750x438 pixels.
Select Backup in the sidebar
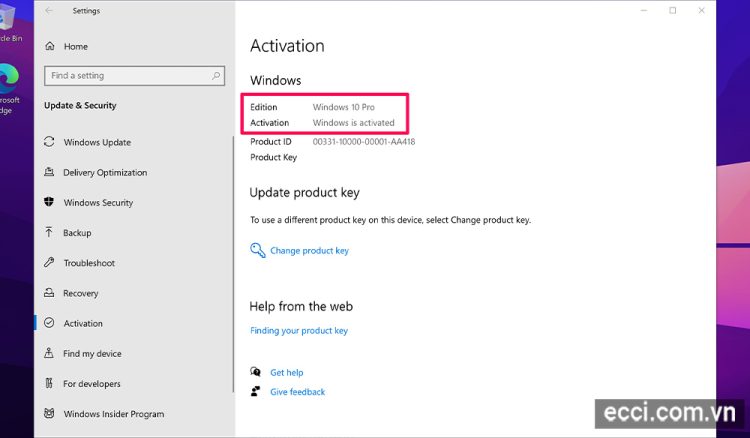[77, 233]
